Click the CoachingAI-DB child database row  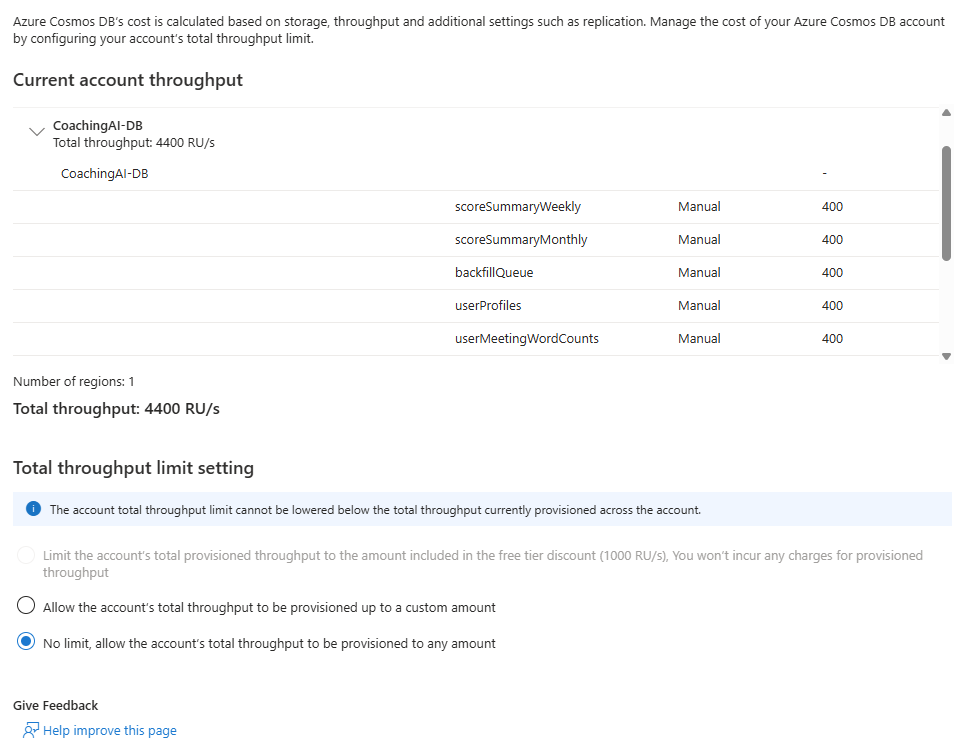pyautogui.click(x=105, y=174)
